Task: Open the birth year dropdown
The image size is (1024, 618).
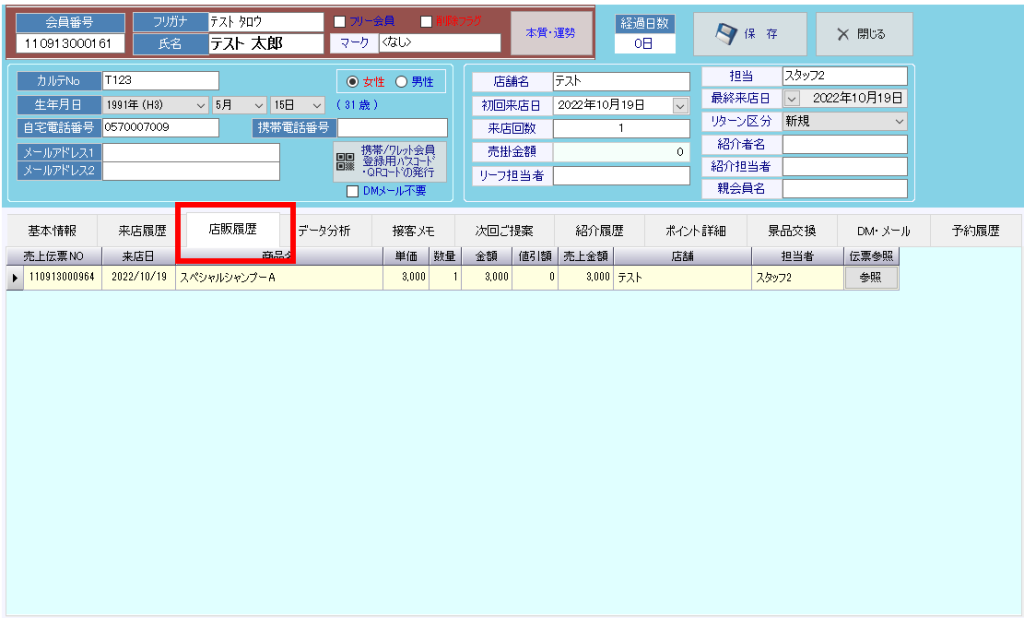Action: (201, 105)
